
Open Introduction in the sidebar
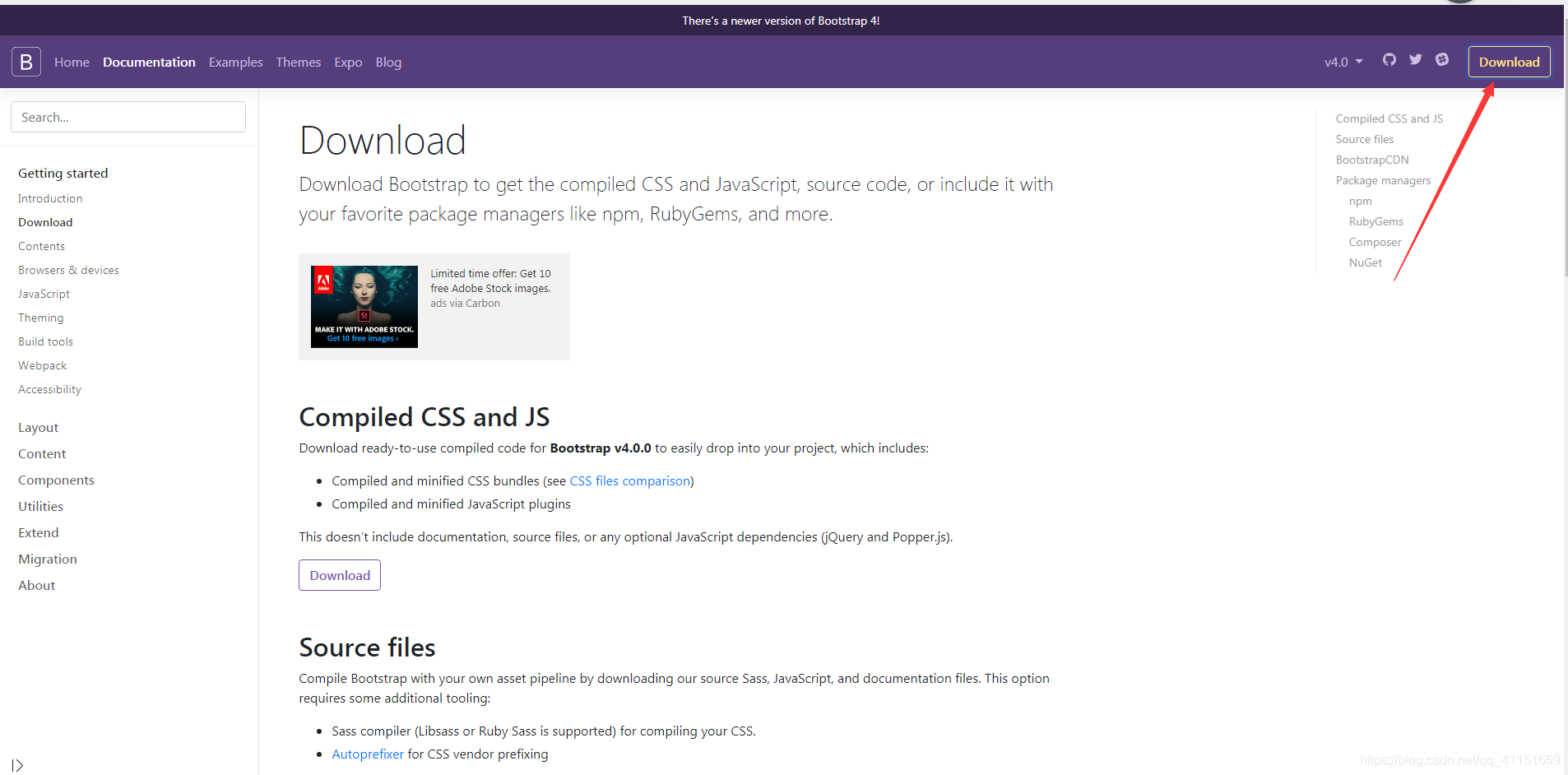coord(50,198)
